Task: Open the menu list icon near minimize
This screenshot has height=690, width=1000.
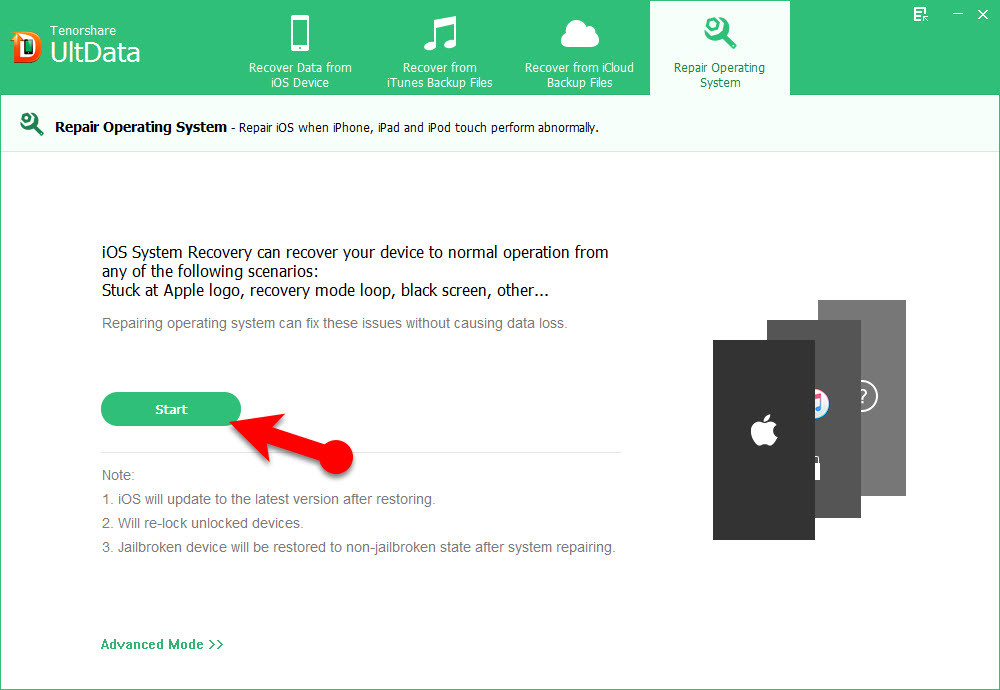Action: [920, 14]
